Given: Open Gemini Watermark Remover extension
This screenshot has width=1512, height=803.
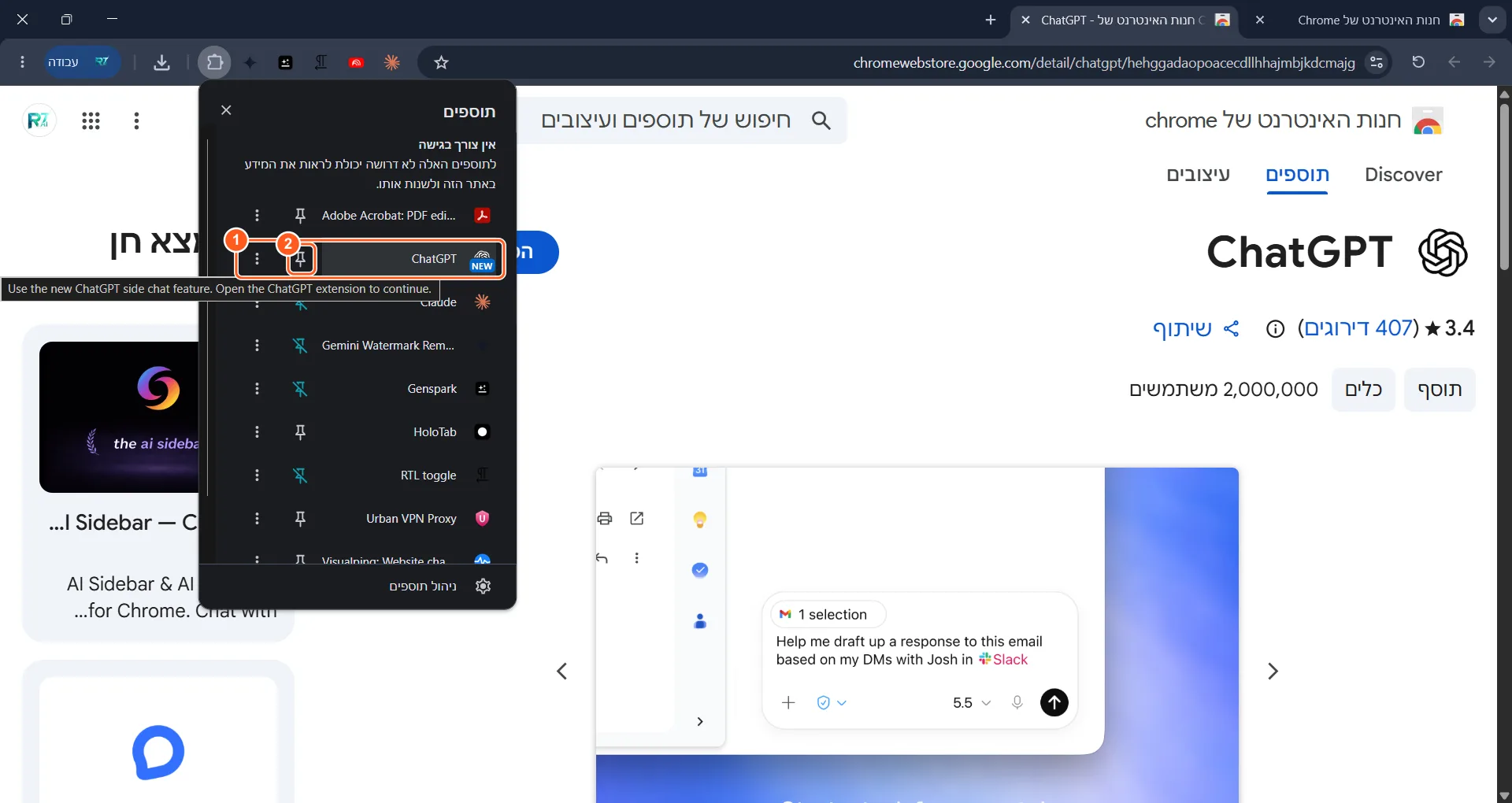Looking at the screenshot, I should coord(407,346).
